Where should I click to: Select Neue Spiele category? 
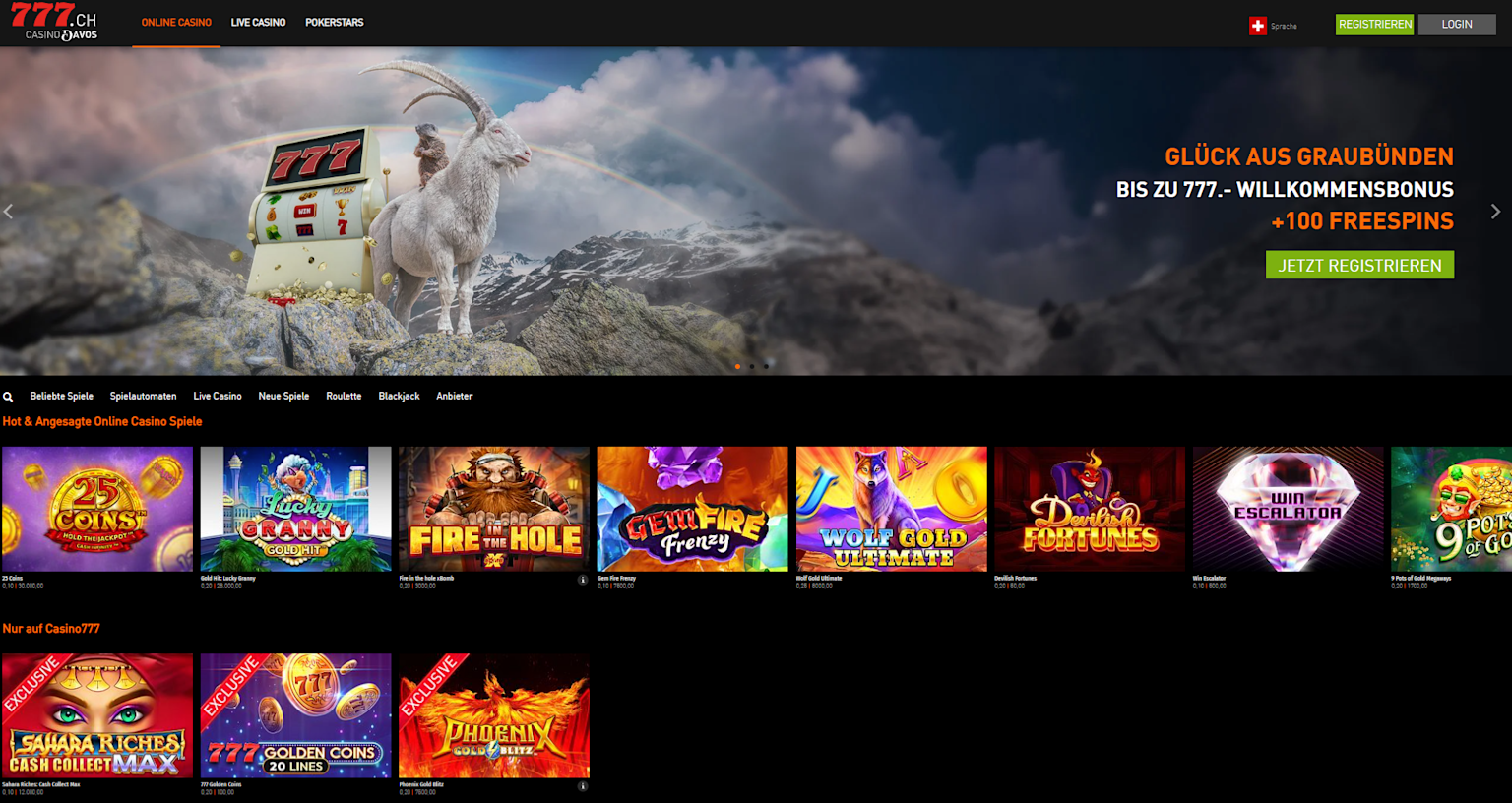coord(283,397)
